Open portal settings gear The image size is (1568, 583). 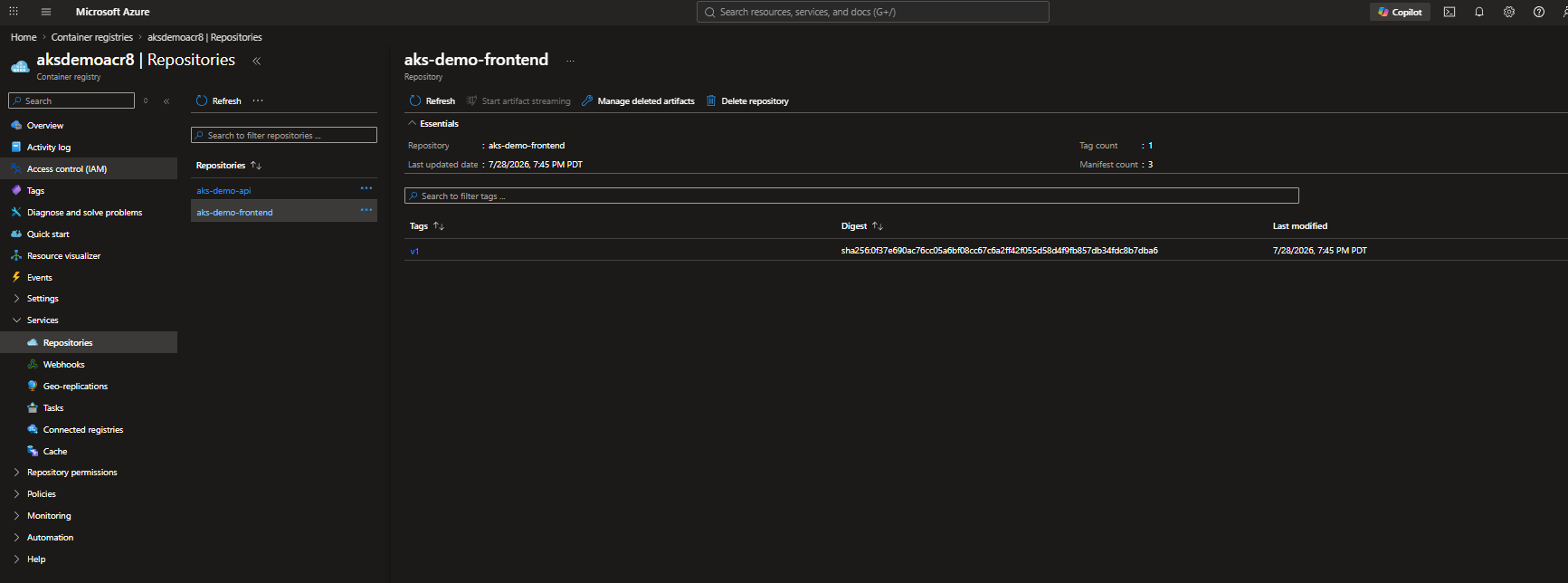tap(1509, 12)
